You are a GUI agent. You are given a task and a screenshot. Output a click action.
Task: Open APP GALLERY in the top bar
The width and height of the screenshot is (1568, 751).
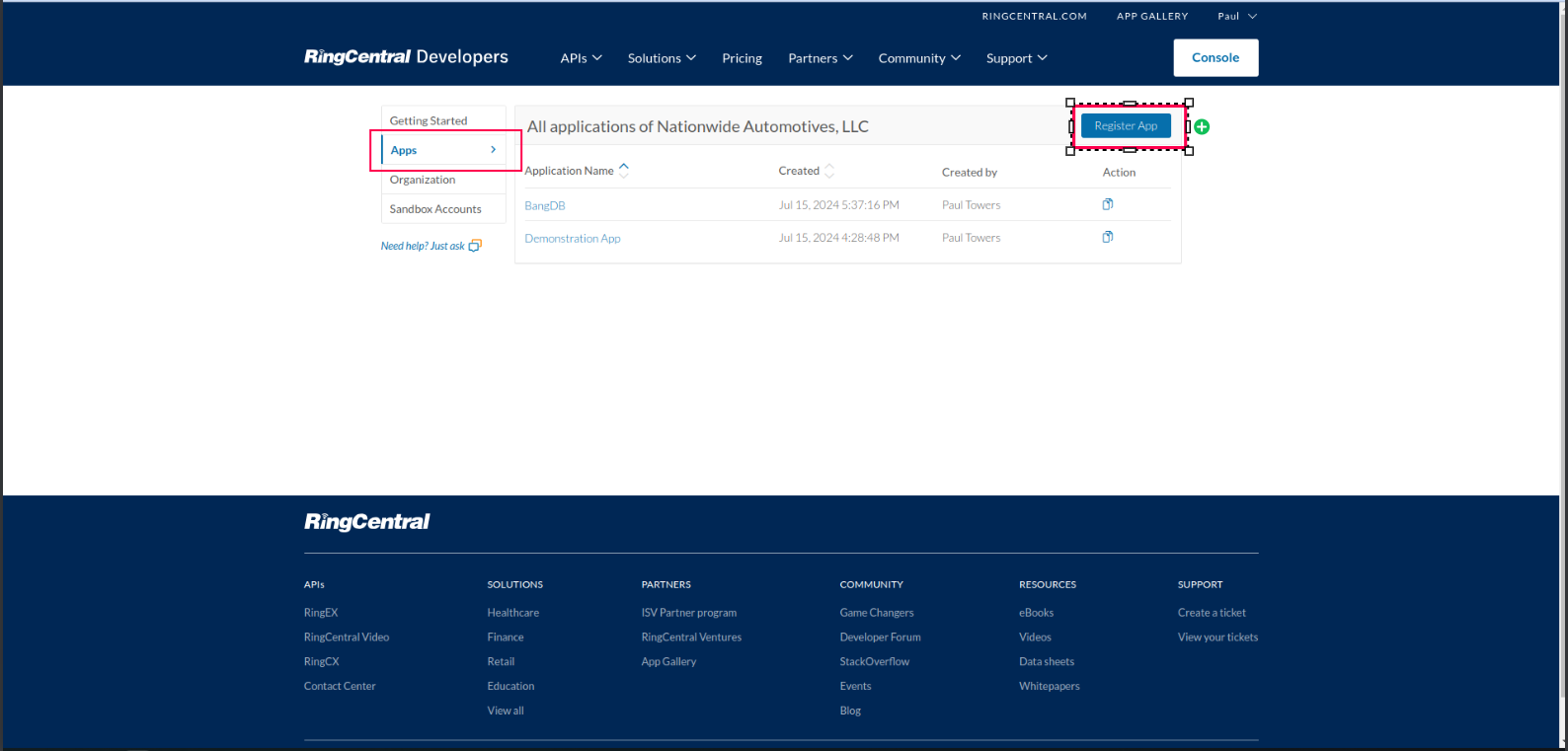coord(1152,16)
